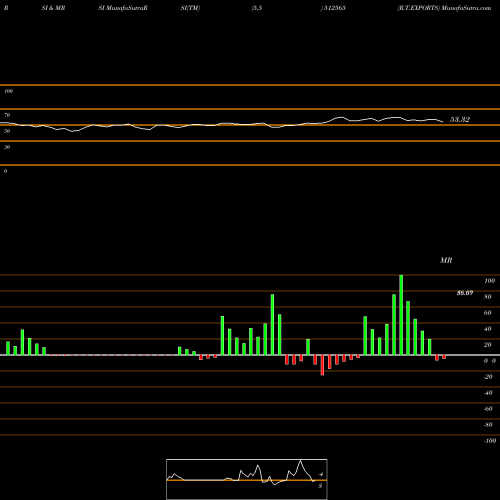The height and width of the screenshot is (500, 500).
Task: Click the MR axis label -40
Action: pos(488,393)
